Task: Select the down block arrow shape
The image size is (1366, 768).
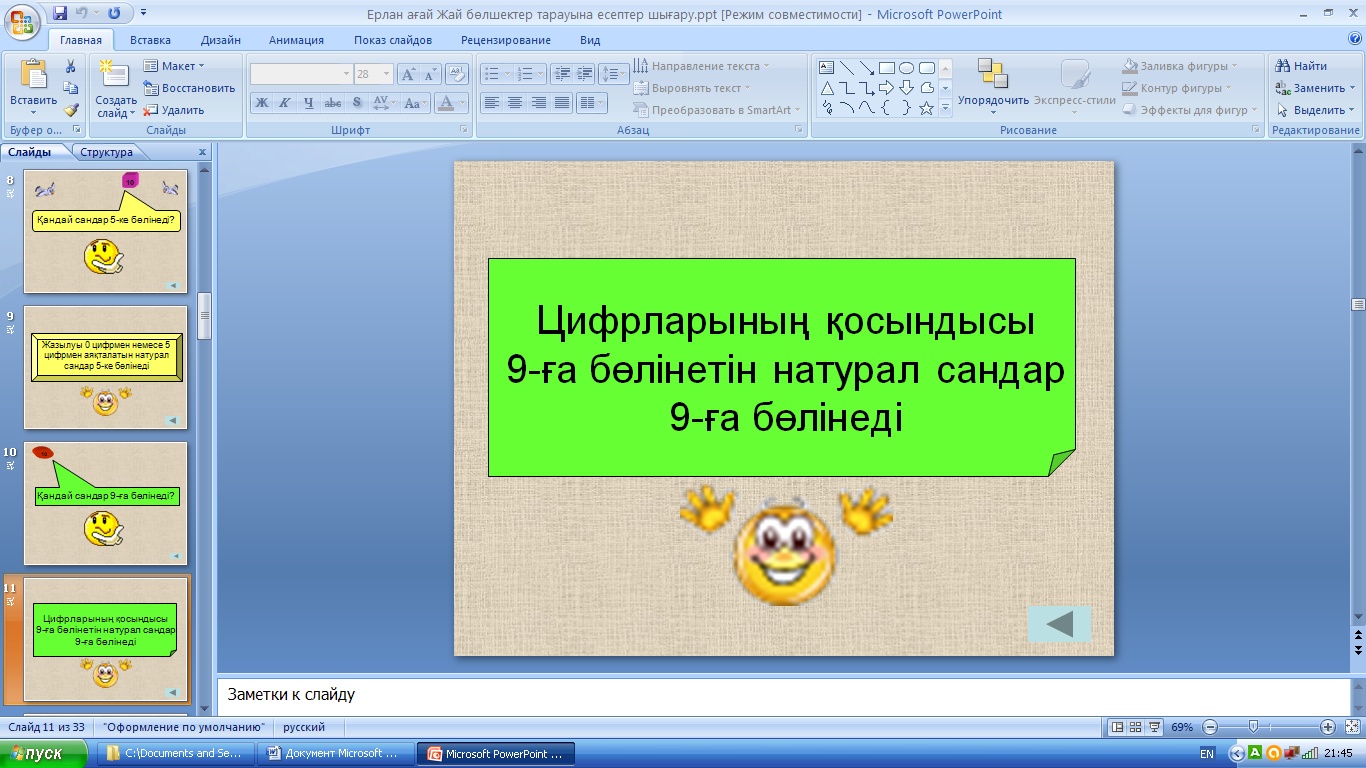Action: [x=907, y=88]
